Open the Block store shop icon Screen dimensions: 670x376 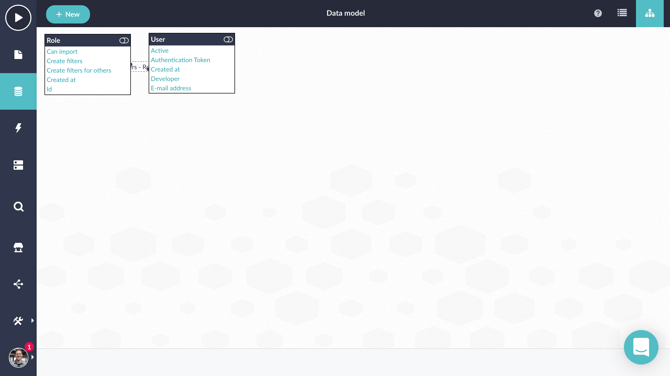(18, 247)
